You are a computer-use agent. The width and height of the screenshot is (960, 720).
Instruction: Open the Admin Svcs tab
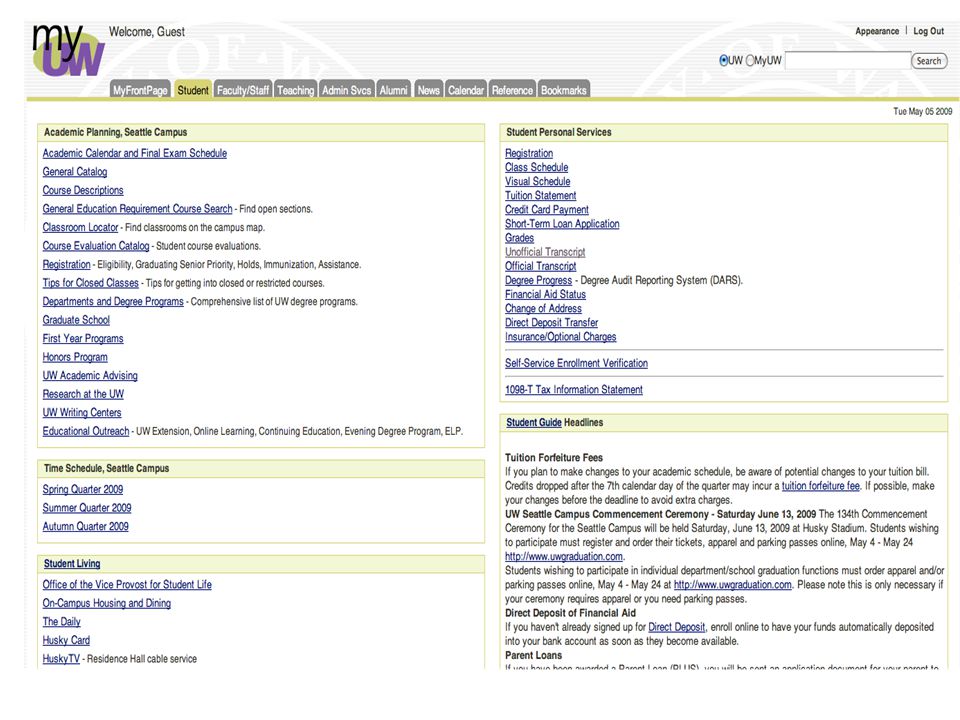(347, 90)
